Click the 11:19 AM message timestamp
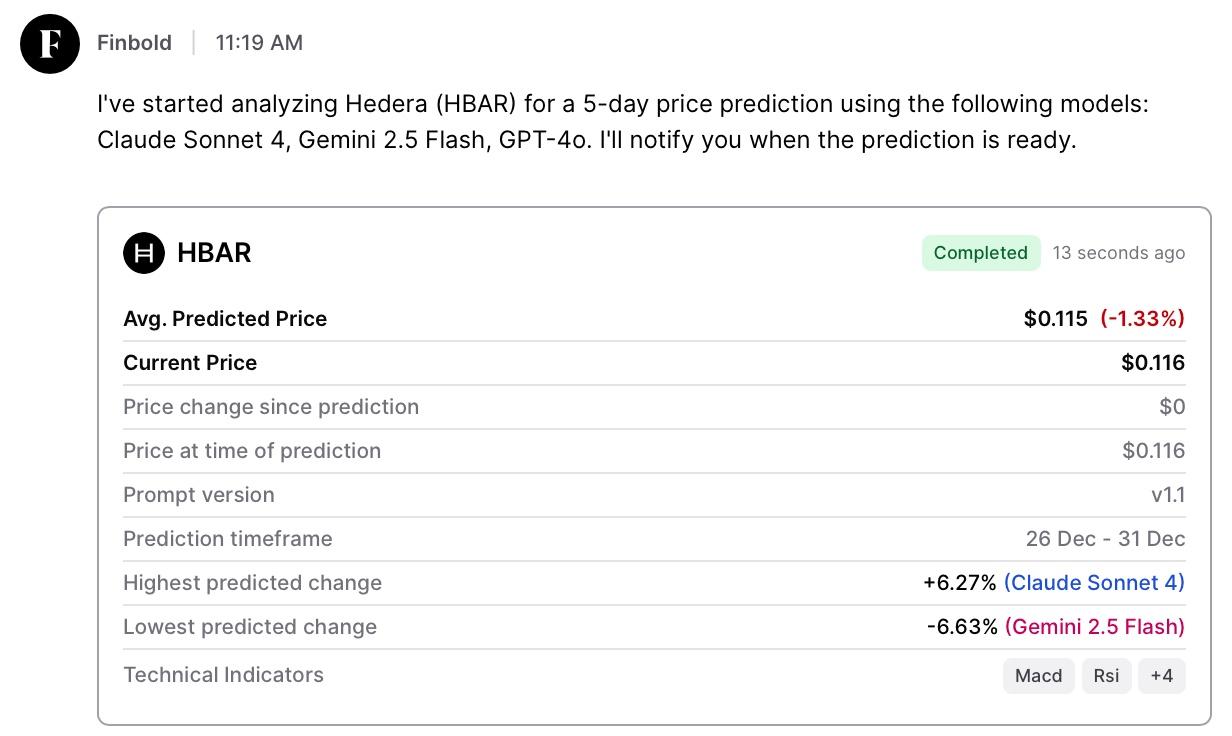Screen dimensions: 1232x736 (259, 43)
